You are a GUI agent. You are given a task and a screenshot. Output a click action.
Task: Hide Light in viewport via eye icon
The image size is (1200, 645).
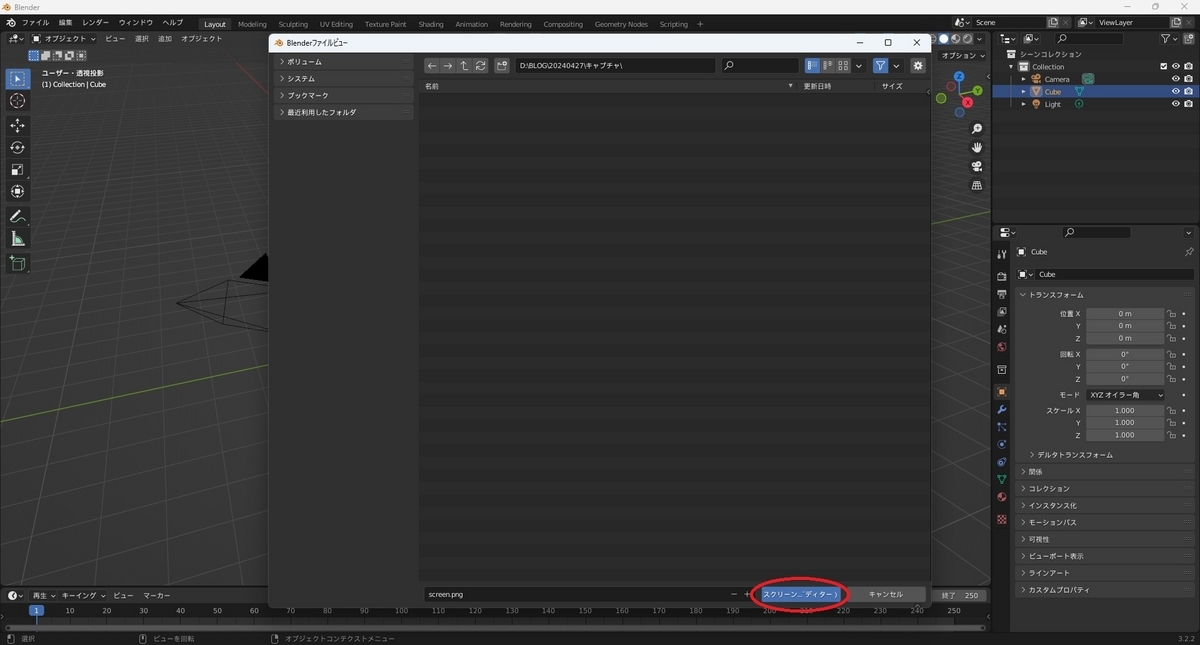[x=1176, y=104]
